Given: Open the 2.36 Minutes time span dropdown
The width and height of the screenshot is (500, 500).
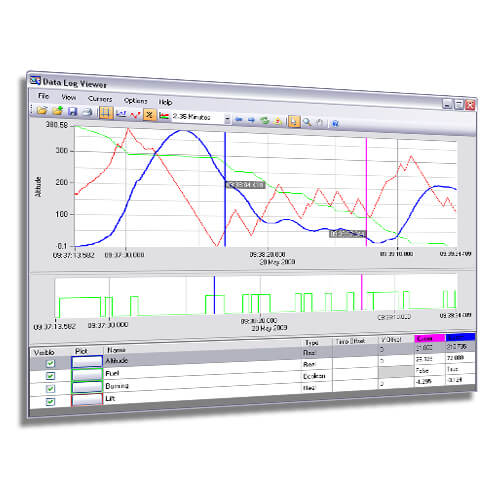Looking at the screenshot, I should pos(227,119).
